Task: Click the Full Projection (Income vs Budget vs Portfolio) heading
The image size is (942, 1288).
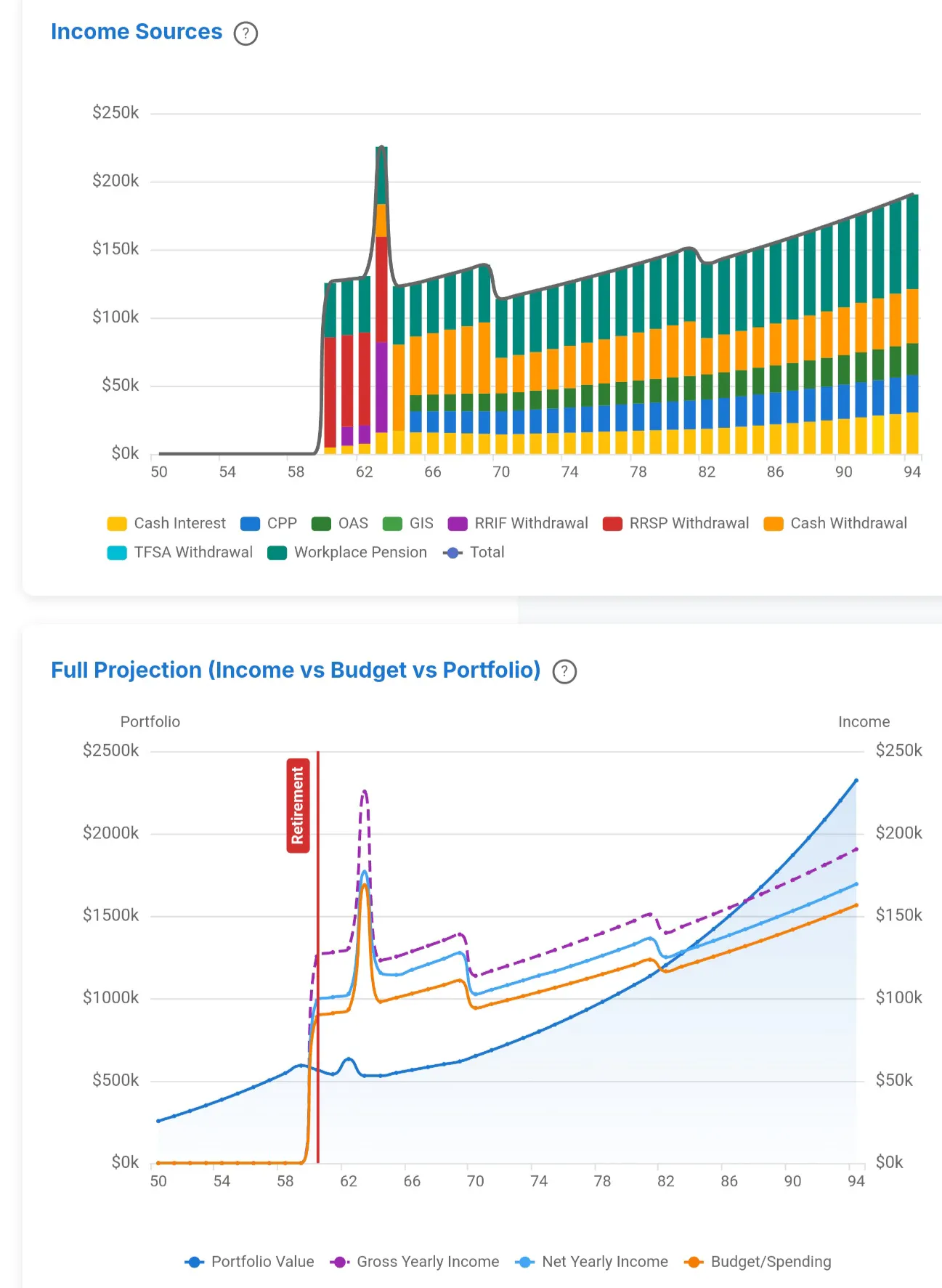Action: [296, 671]
